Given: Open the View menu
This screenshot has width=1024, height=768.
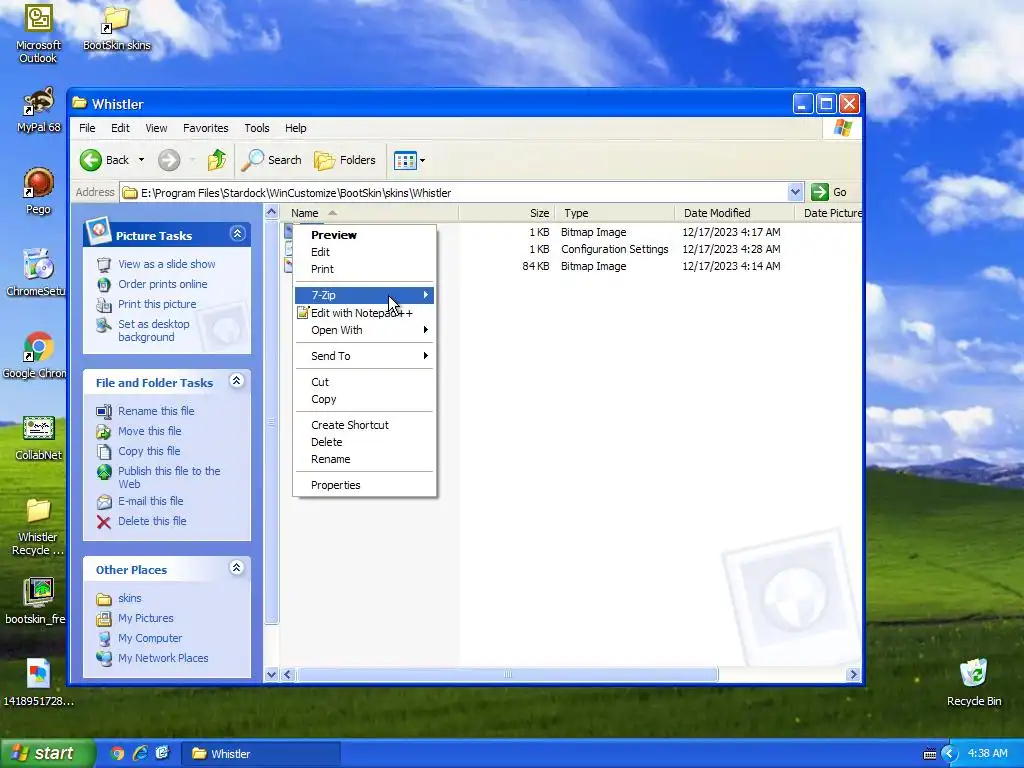Looking at the screenshot, I should pos(156,128).
